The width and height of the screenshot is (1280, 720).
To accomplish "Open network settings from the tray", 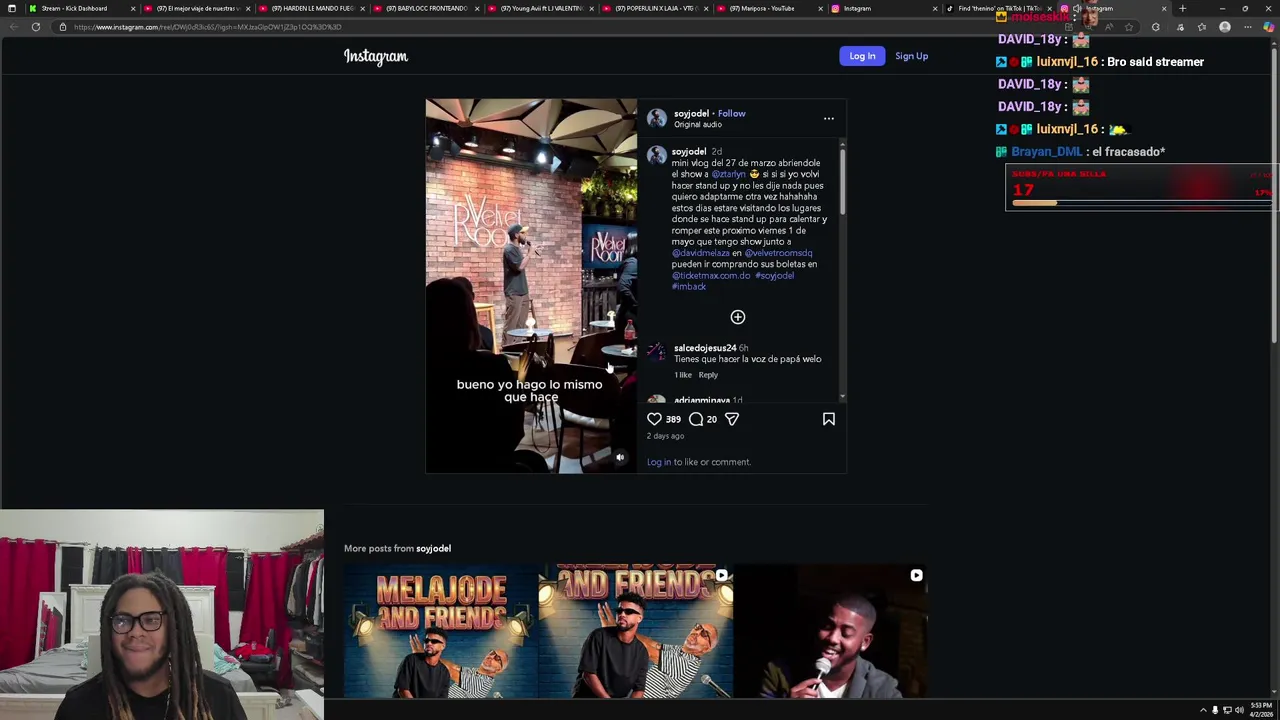I will [1227, 710].
